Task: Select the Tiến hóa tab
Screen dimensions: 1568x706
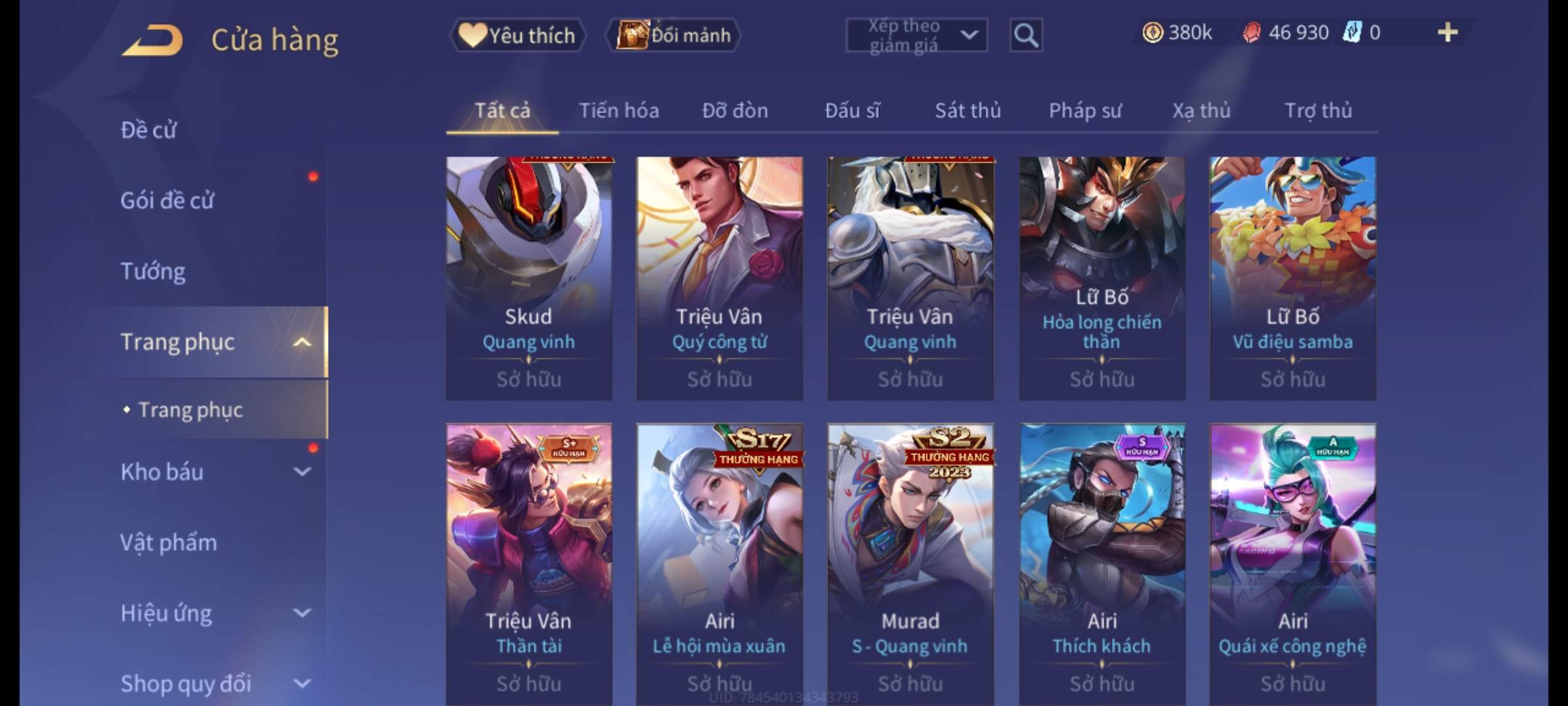Action: (x=619, y=110)
